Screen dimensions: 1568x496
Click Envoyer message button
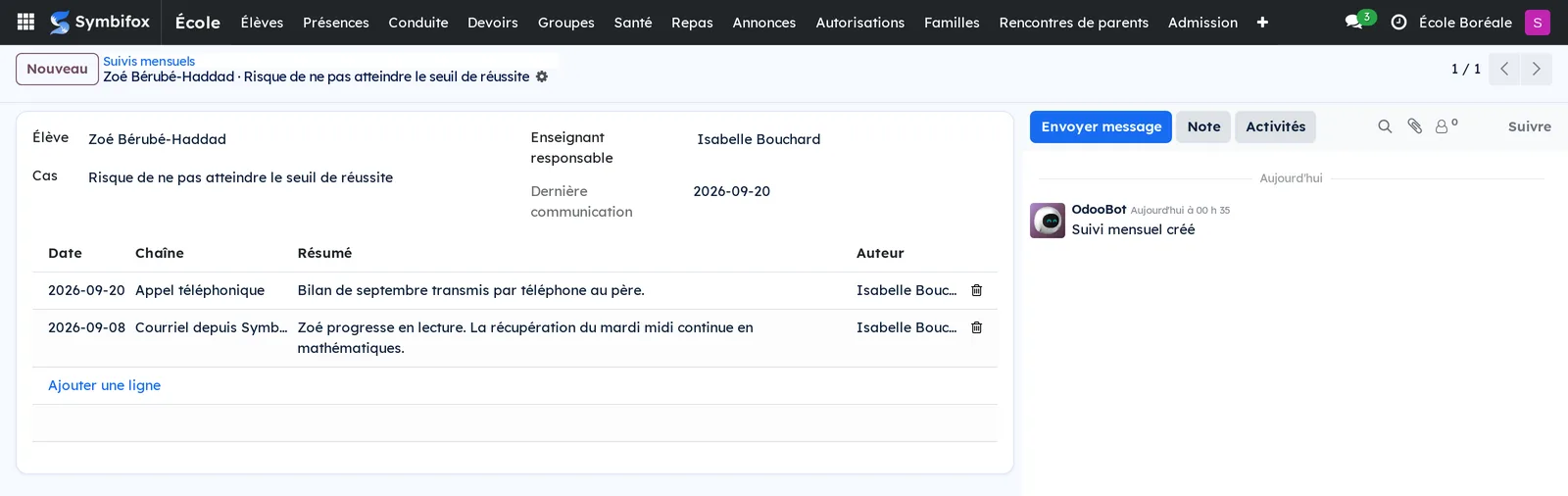1101,126
